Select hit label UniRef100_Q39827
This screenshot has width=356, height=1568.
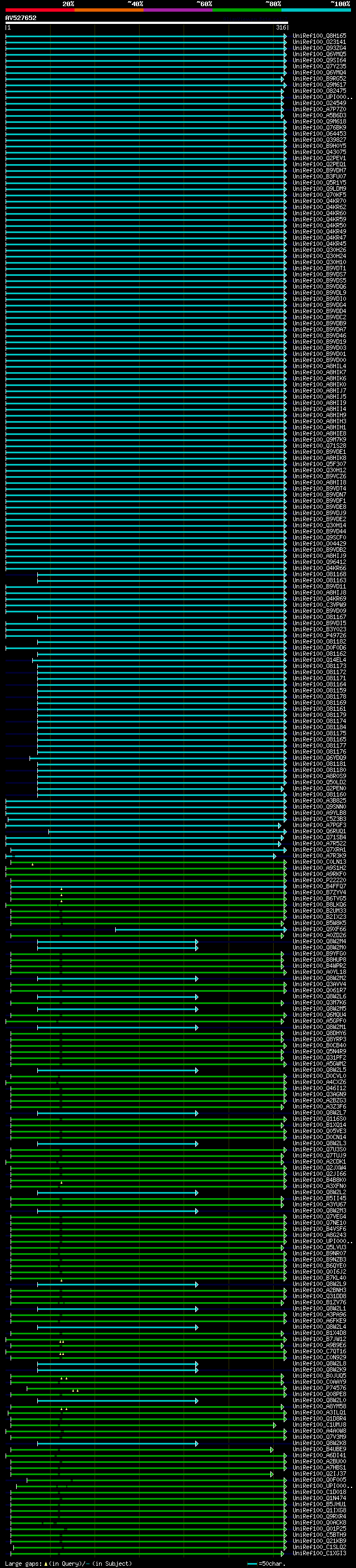click(x=319, y=140)
